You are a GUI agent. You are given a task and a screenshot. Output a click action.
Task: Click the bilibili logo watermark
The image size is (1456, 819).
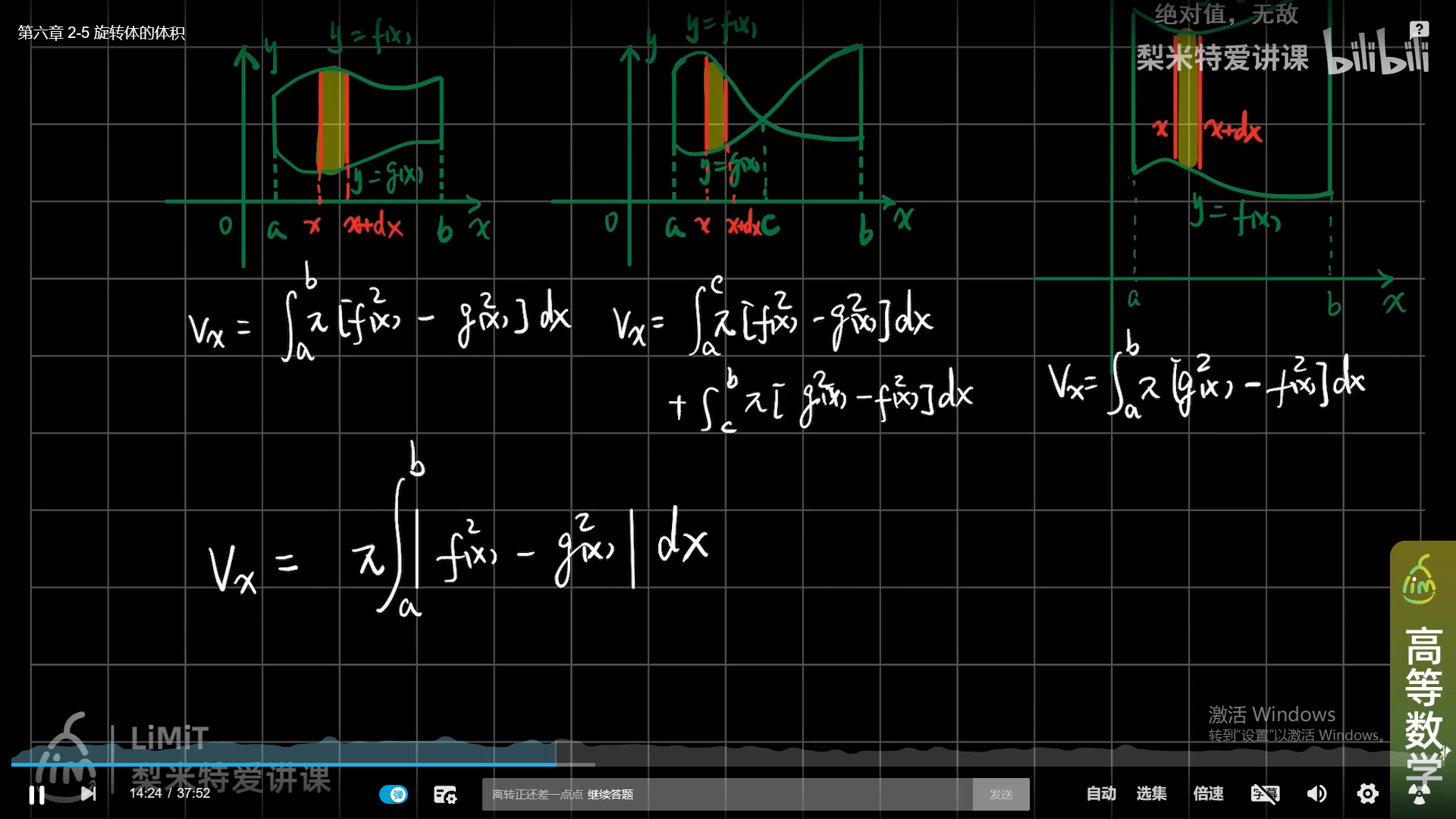click(x=1376, y=53)
